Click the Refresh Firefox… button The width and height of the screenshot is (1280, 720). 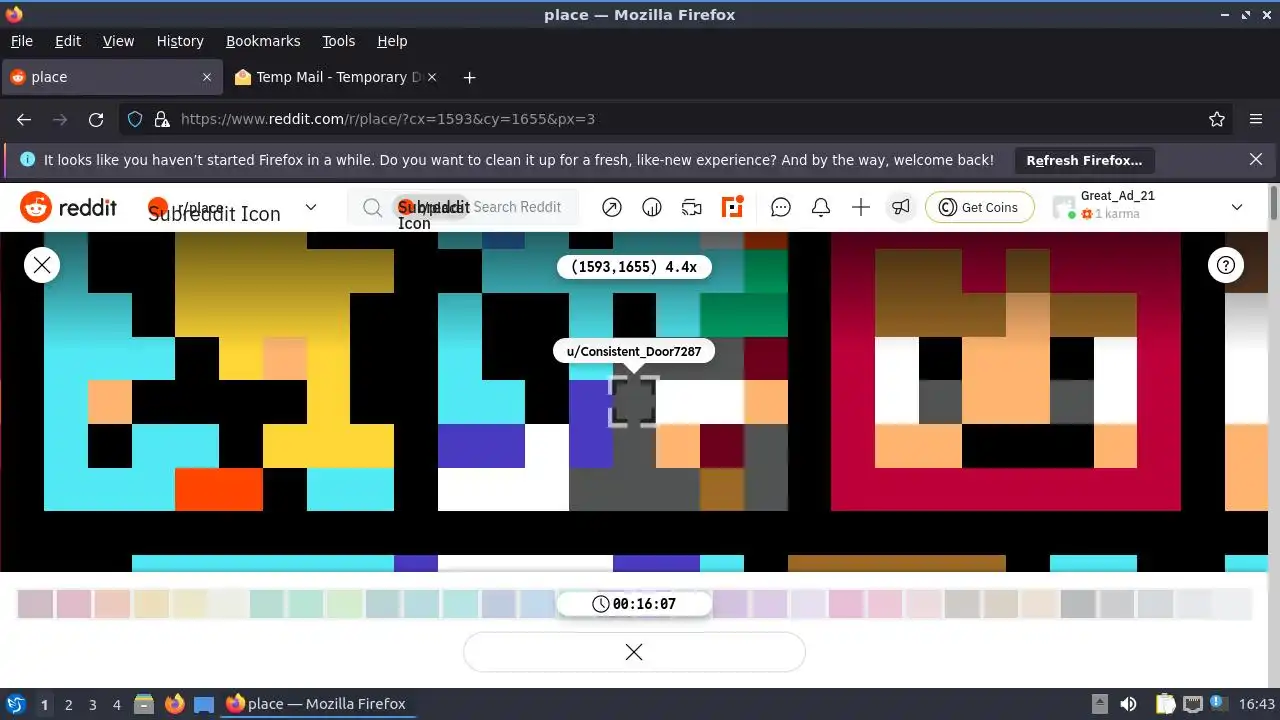pyautogui.click(x=1084, y=160)
